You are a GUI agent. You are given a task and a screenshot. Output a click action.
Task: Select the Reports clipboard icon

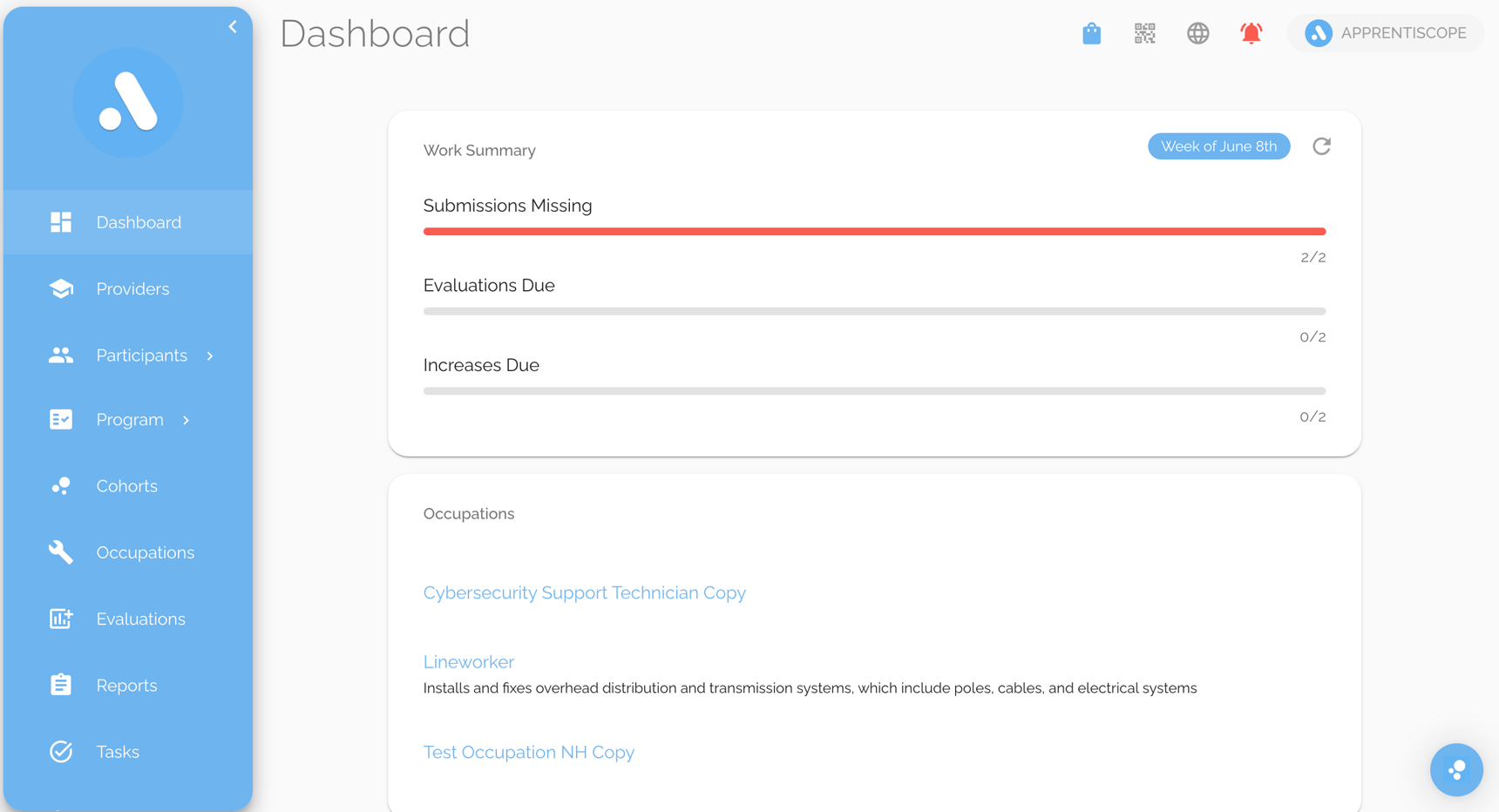61,685
